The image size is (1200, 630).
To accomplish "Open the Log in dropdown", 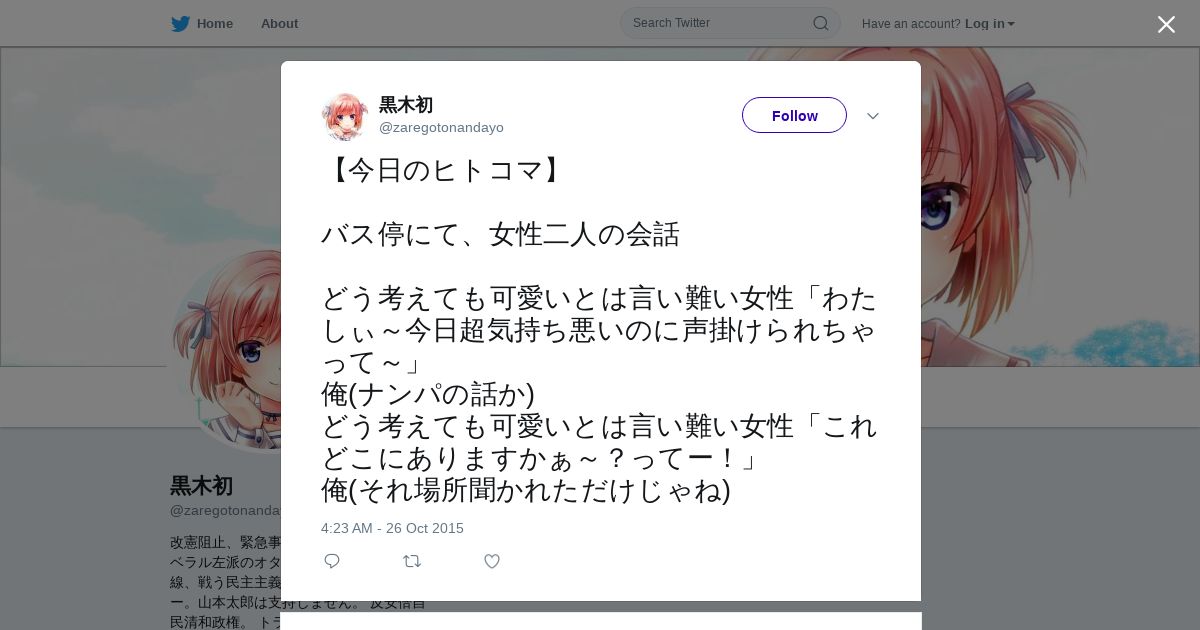I will click(989, 24).
